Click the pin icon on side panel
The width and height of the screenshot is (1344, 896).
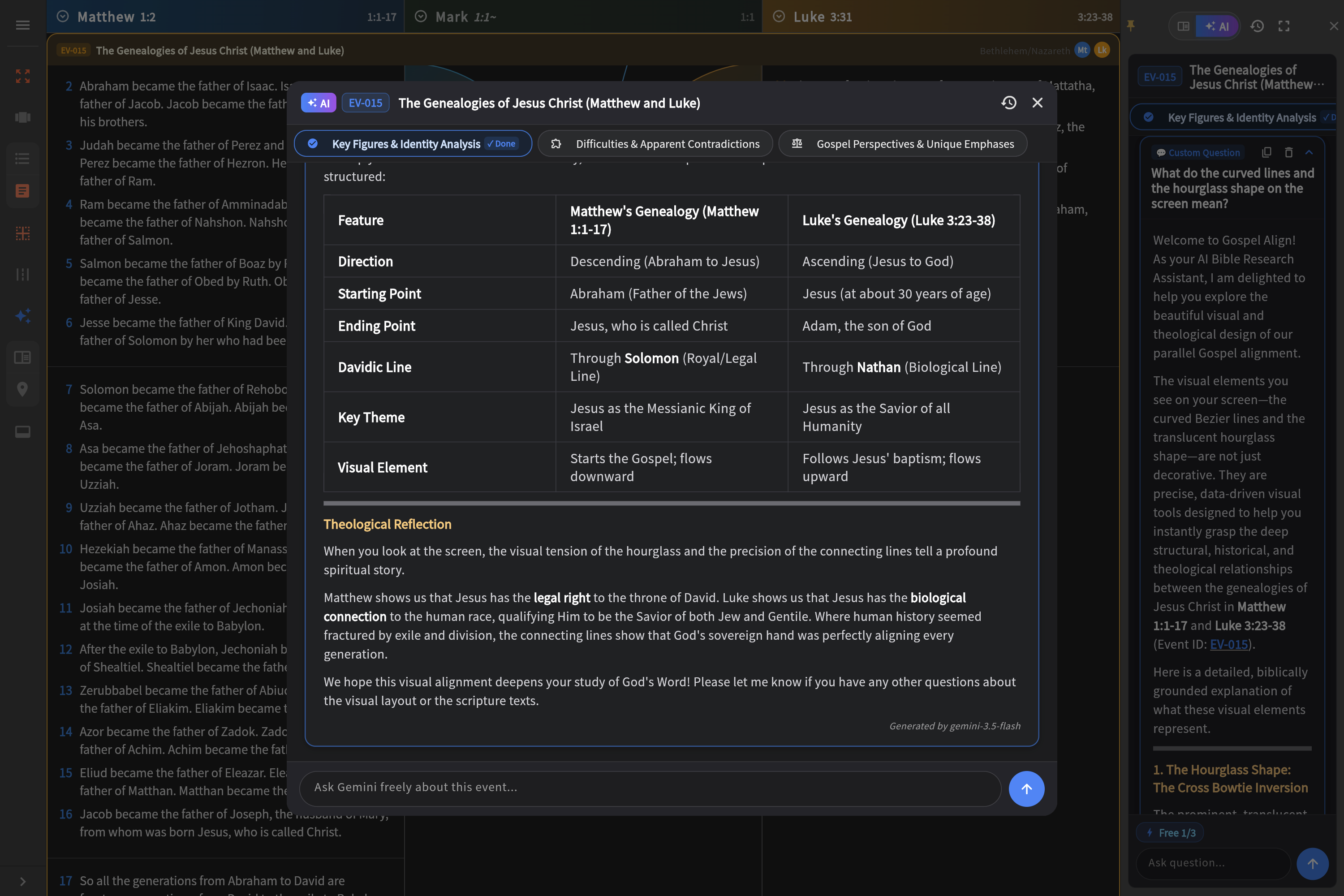(1130, 26)
